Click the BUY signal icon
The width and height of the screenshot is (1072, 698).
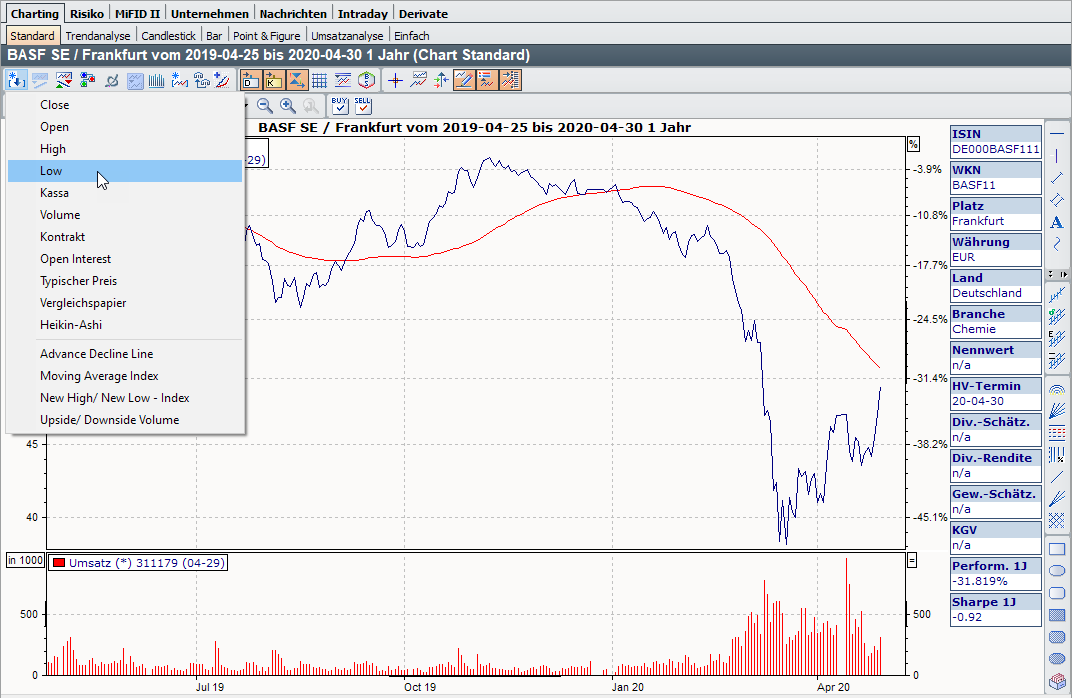(339, 104)
